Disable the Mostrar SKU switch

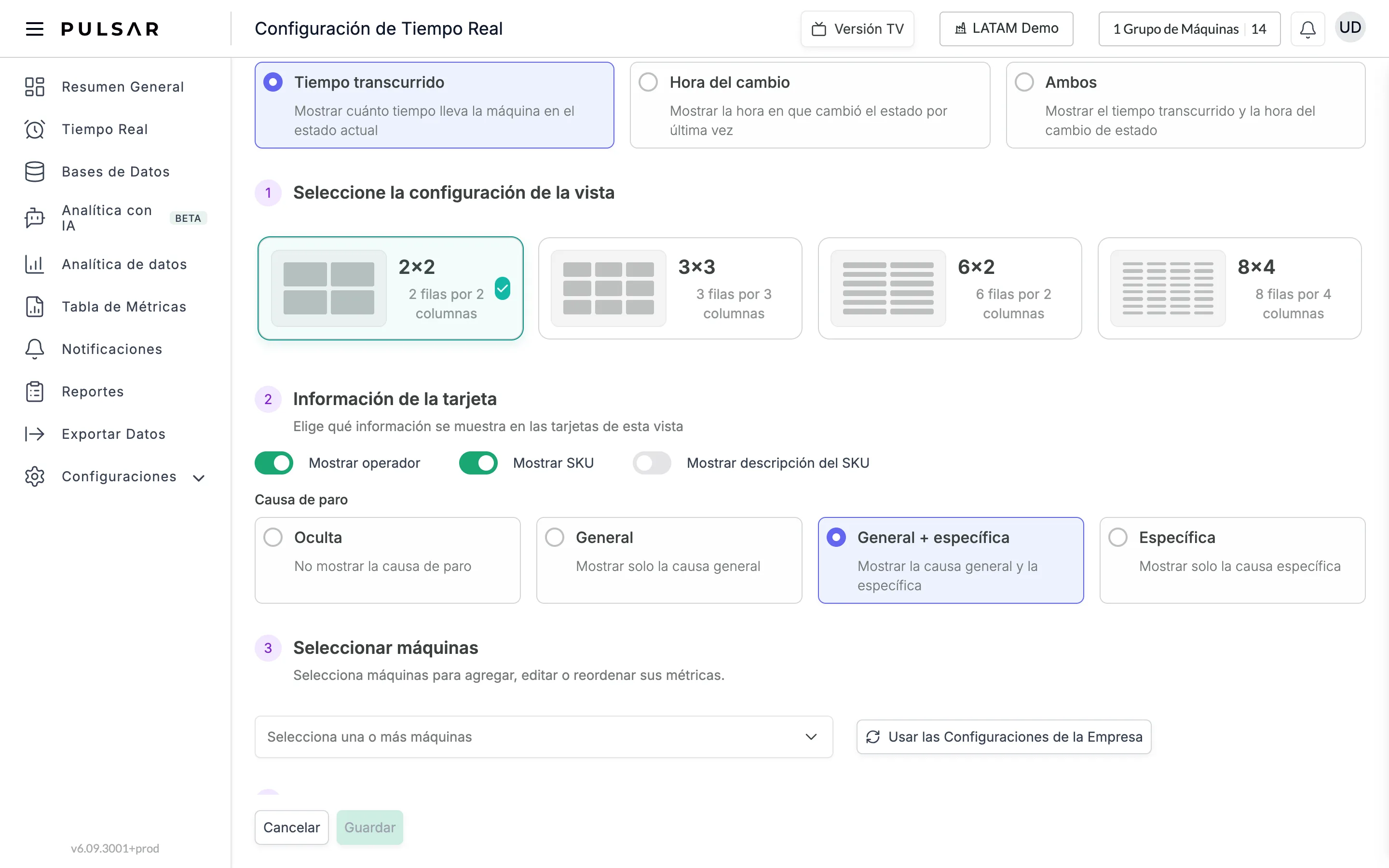[x=478, y=463]
